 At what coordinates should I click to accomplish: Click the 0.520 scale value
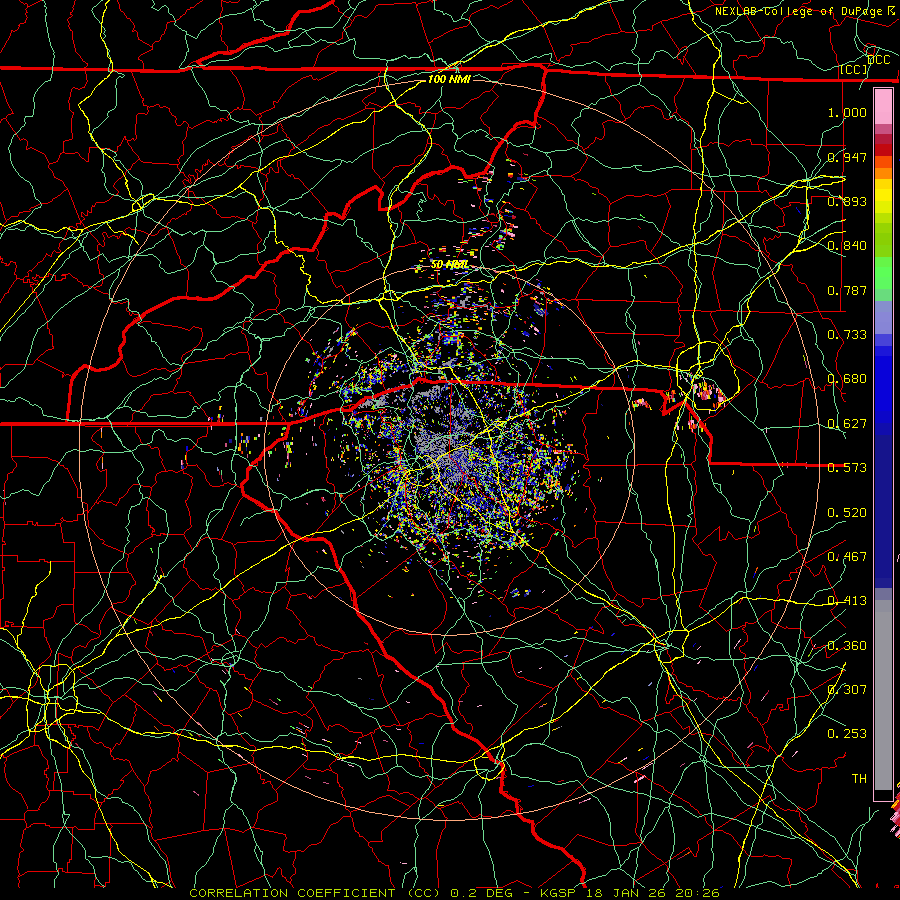(x=847, y=513)
